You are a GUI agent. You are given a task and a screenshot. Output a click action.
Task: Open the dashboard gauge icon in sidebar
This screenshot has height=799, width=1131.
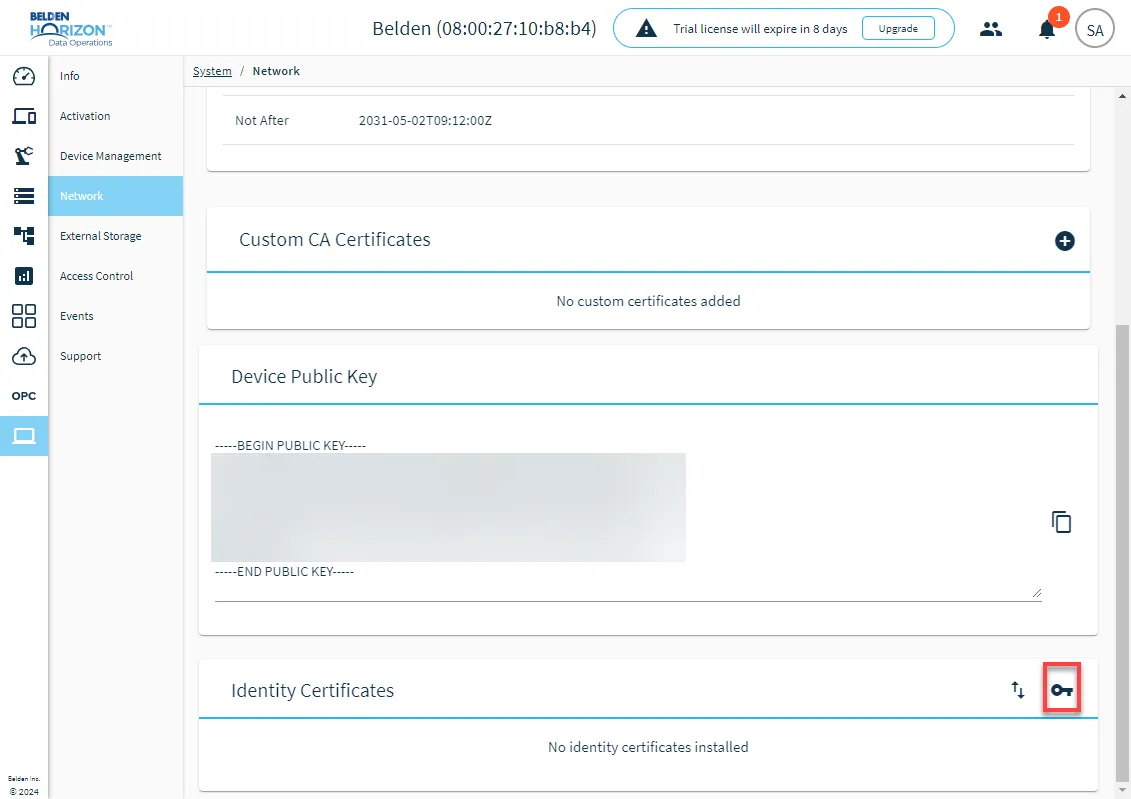[x=24, y=76]
